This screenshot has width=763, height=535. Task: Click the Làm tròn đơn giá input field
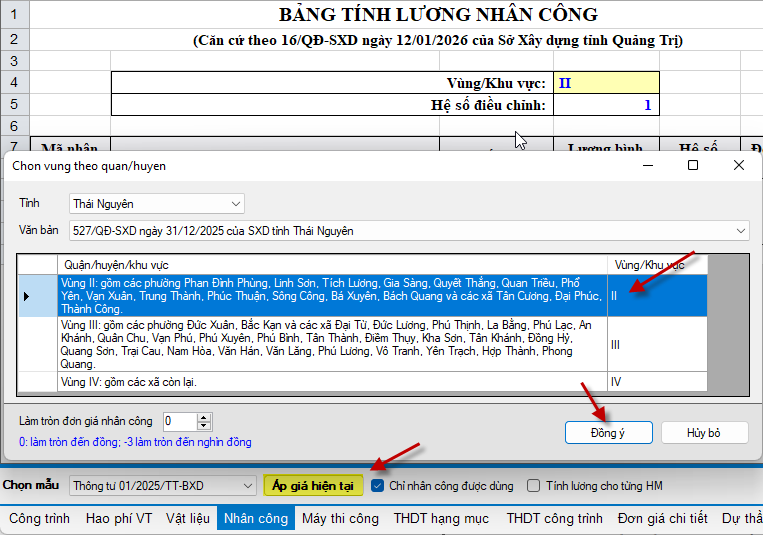tap(179, 421)
